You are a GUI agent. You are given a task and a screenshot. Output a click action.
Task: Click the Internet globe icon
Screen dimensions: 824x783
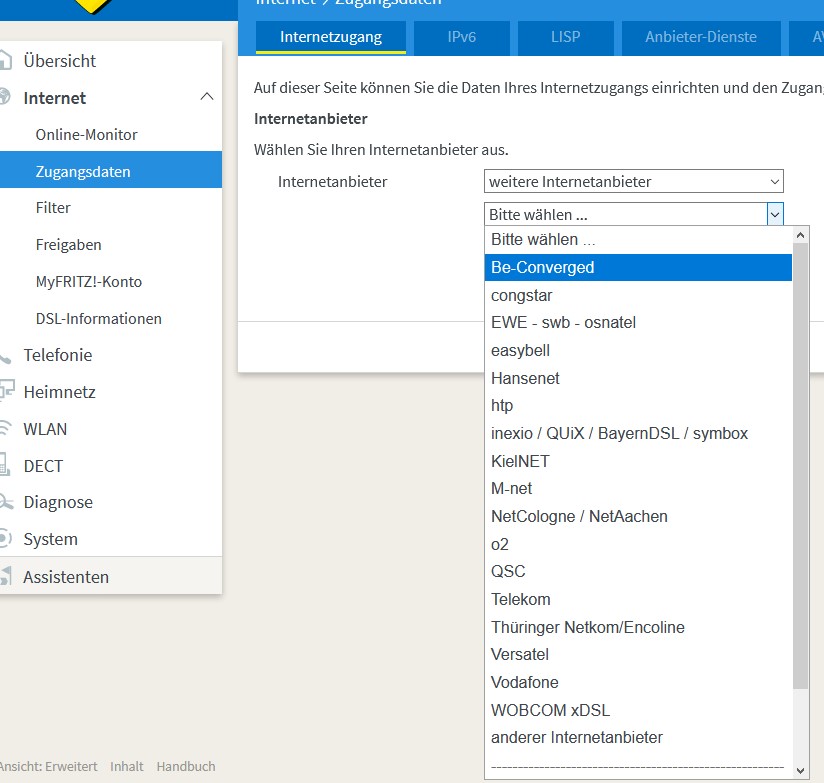pos(5,97)
